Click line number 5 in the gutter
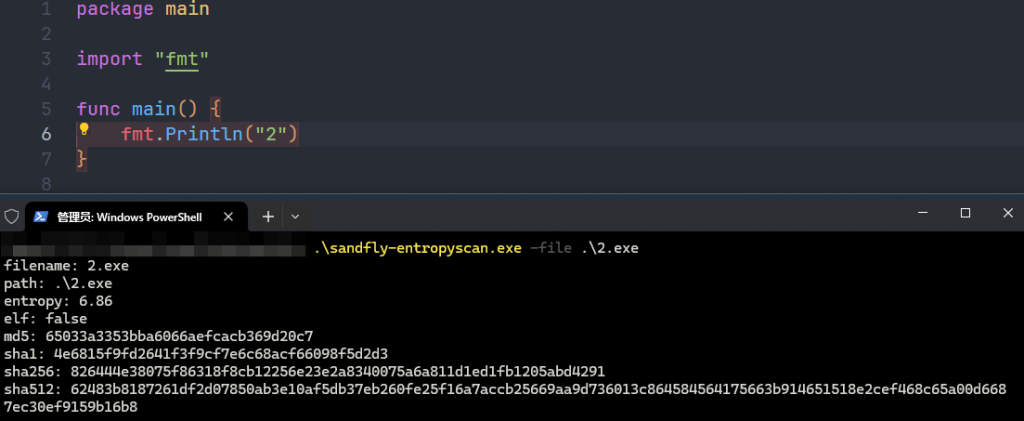Screen dimensions: 1024x421 point(45,109)
